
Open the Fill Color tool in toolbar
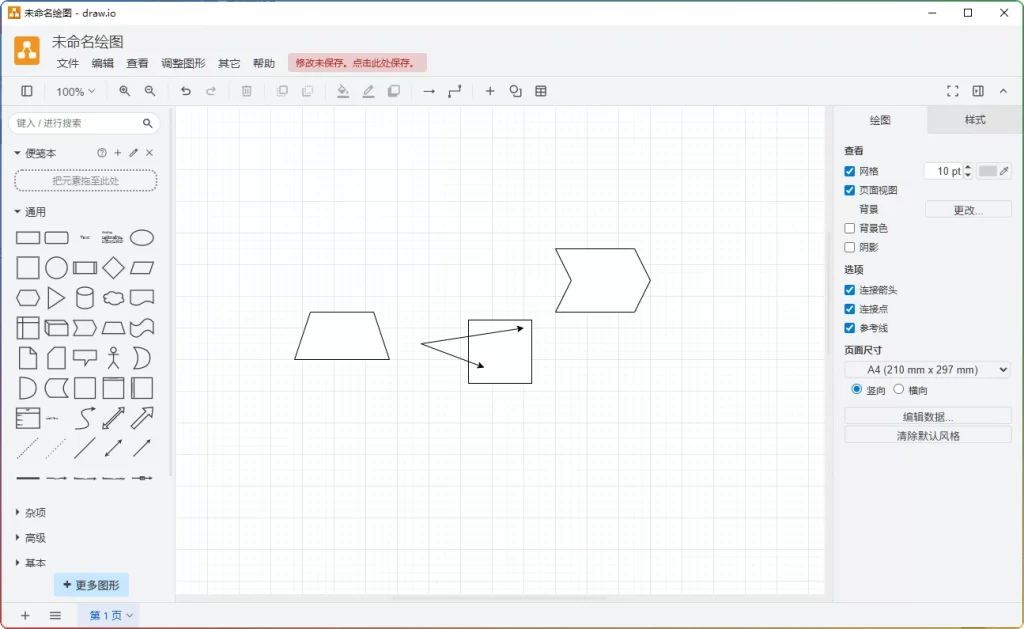pyautogui.click(x=343, y=91)
